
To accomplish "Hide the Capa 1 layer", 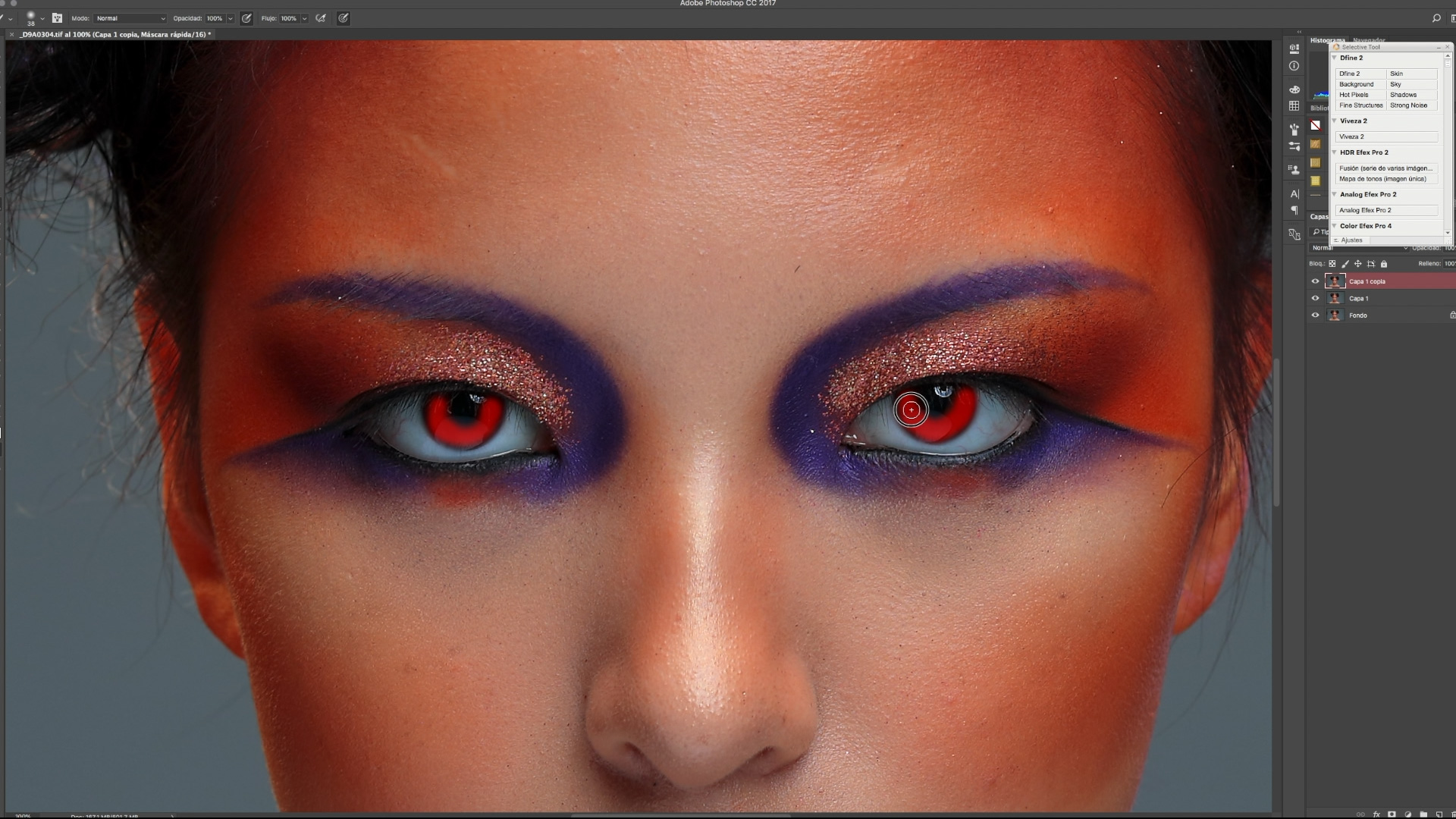I will tap(1315, 299).
